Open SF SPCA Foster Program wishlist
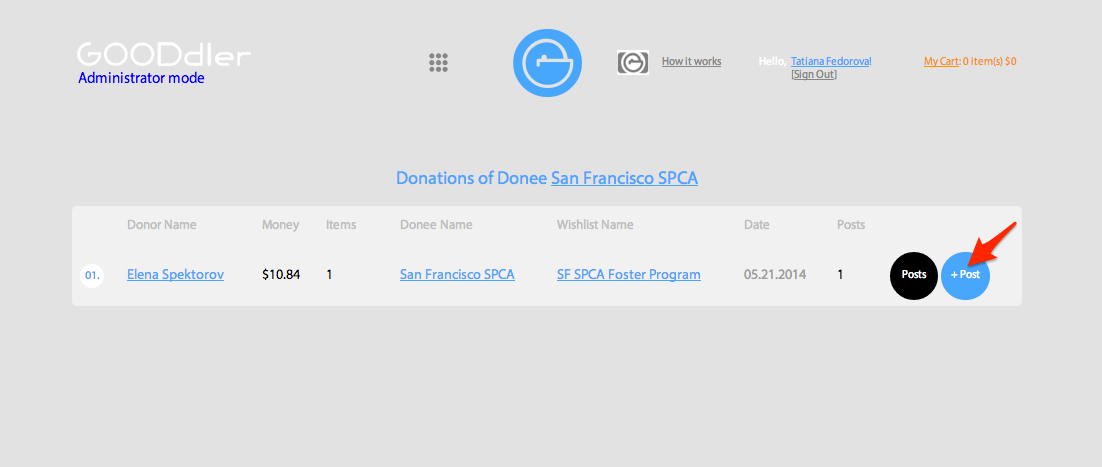Viewport: 1102px width, 467px height. (x=629, y=275)
